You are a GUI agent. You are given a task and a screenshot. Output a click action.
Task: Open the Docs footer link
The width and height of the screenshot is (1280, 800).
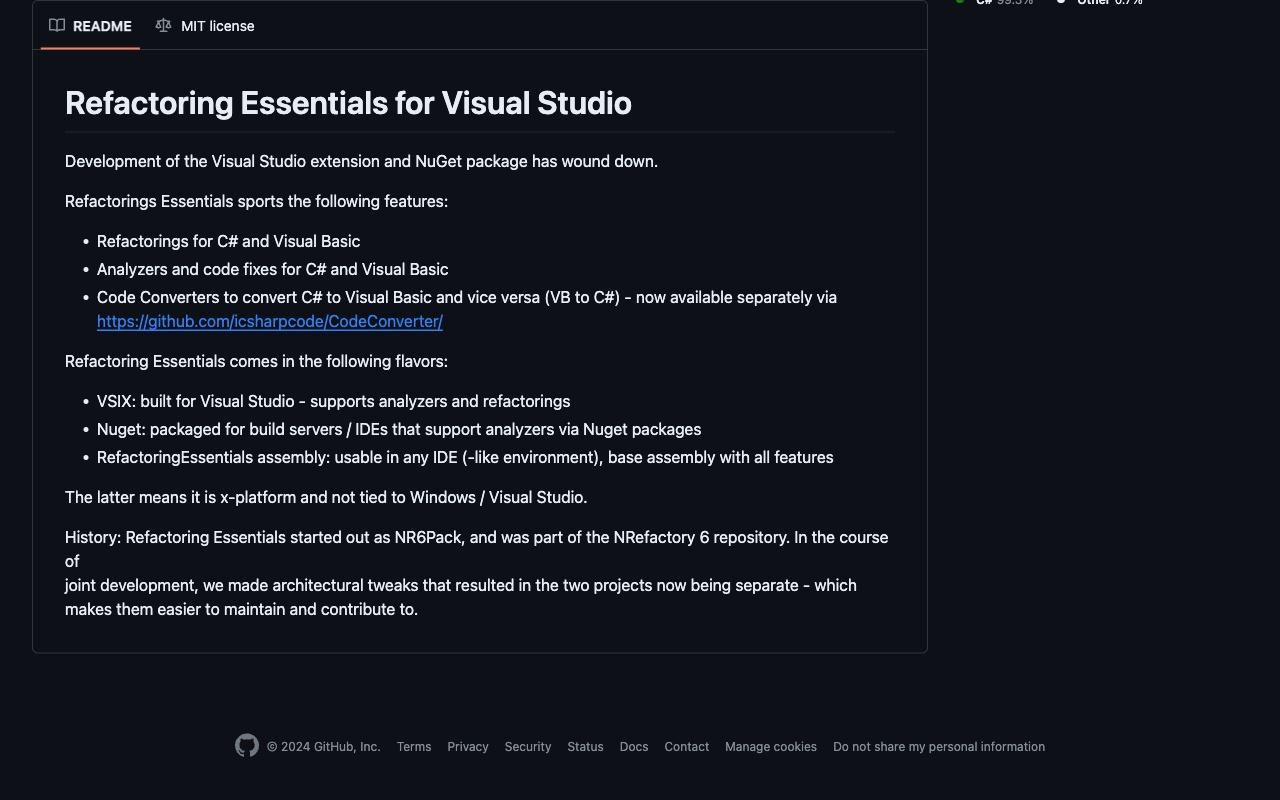(x=634, y=747)
